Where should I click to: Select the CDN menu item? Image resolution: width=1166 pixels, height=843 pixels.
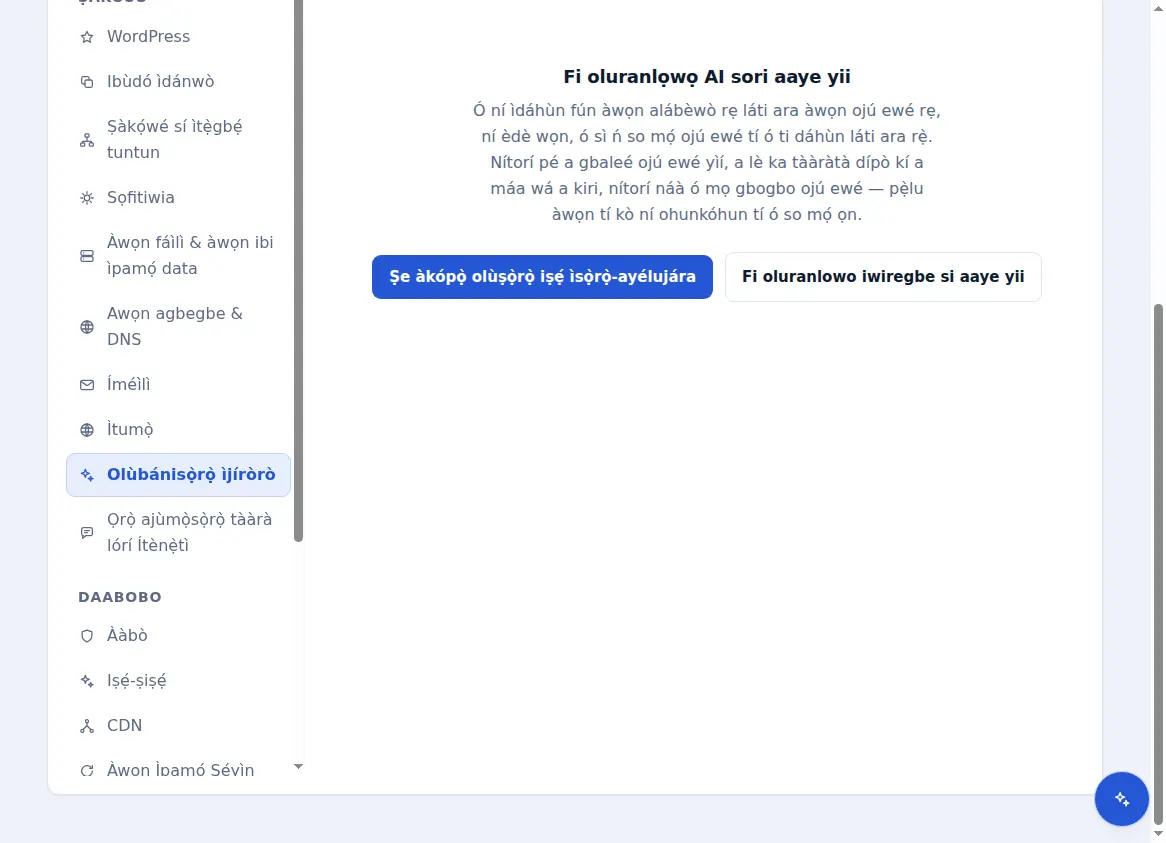[178, 726]
